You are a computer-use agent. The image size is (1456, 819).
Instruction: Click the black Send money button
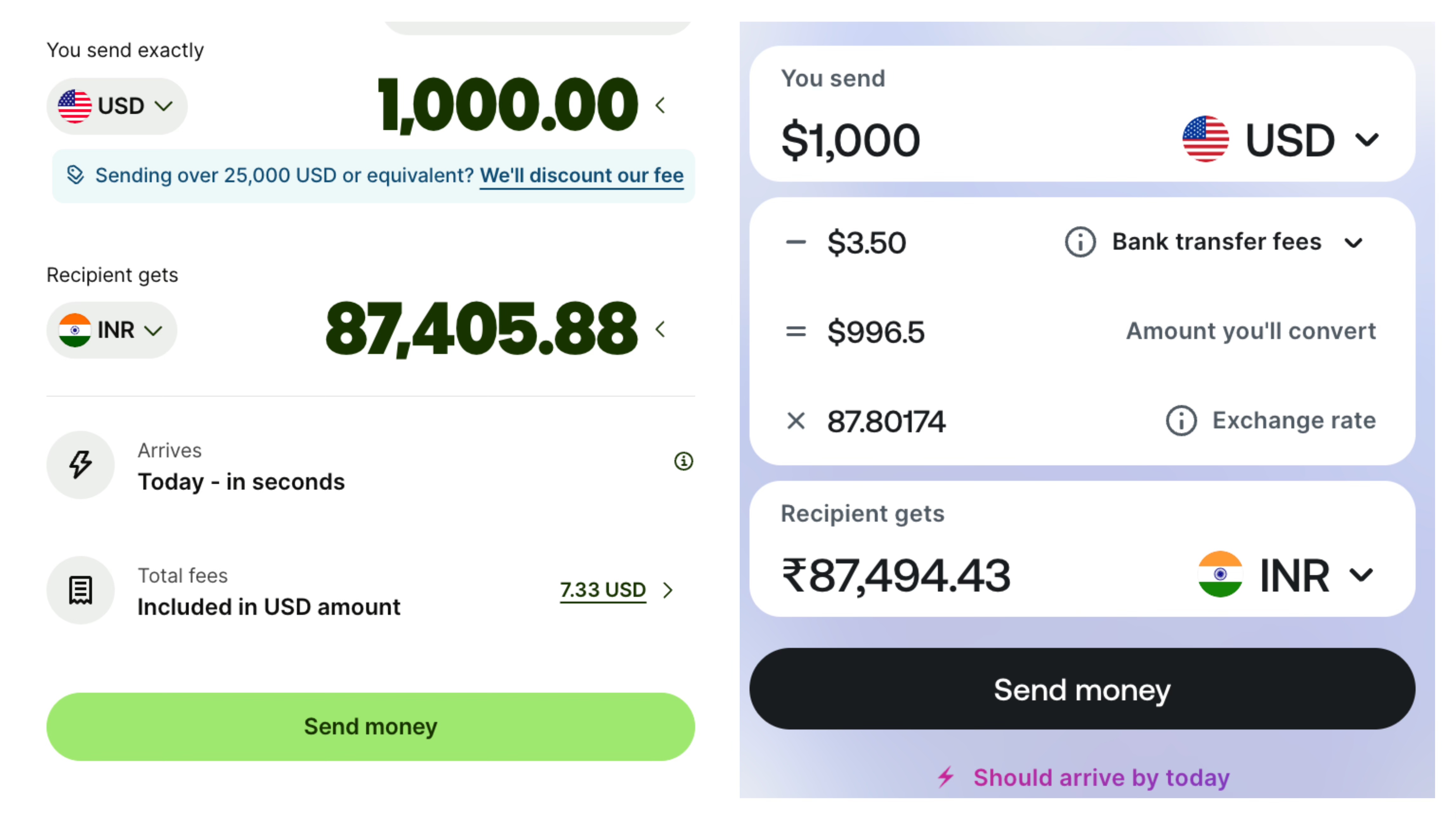(x=1082, y=689)
